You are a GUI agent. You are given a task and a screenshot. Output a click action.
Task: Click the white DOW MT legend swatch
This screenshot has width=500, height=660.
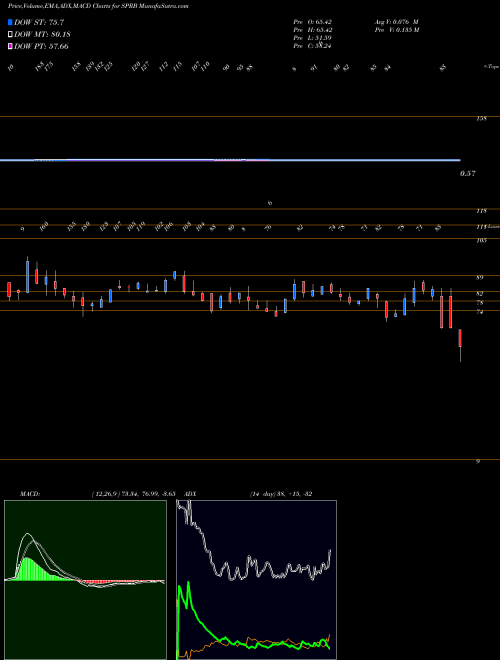click(10, 35)
